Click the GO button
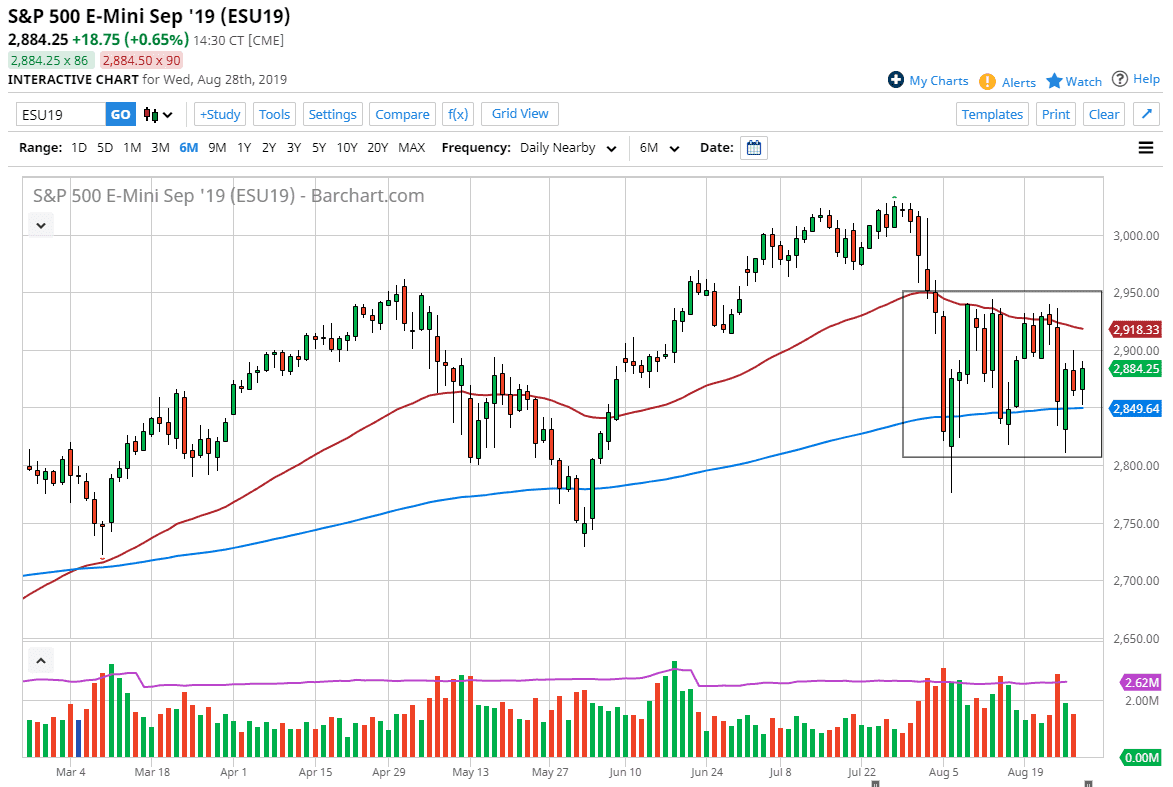 pos(120,114)
